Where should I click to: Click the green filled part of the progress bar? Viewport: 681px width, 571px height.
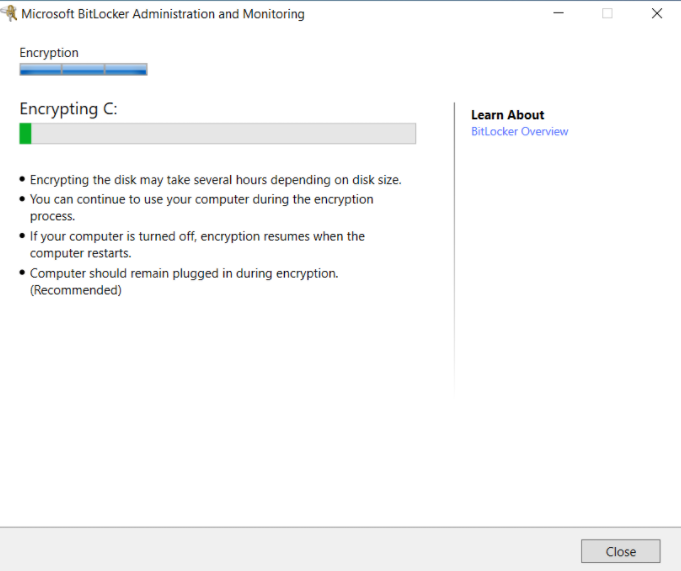(26, 134)
